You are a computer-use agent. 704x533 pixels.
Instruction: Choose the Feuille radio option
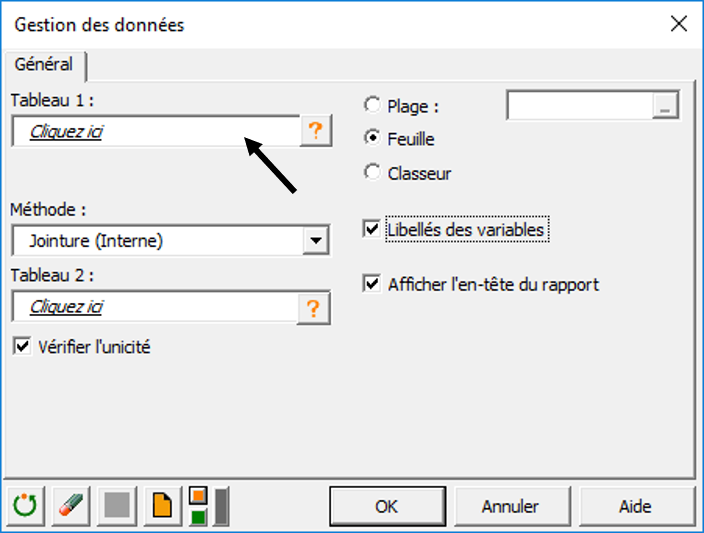[373, 139]
